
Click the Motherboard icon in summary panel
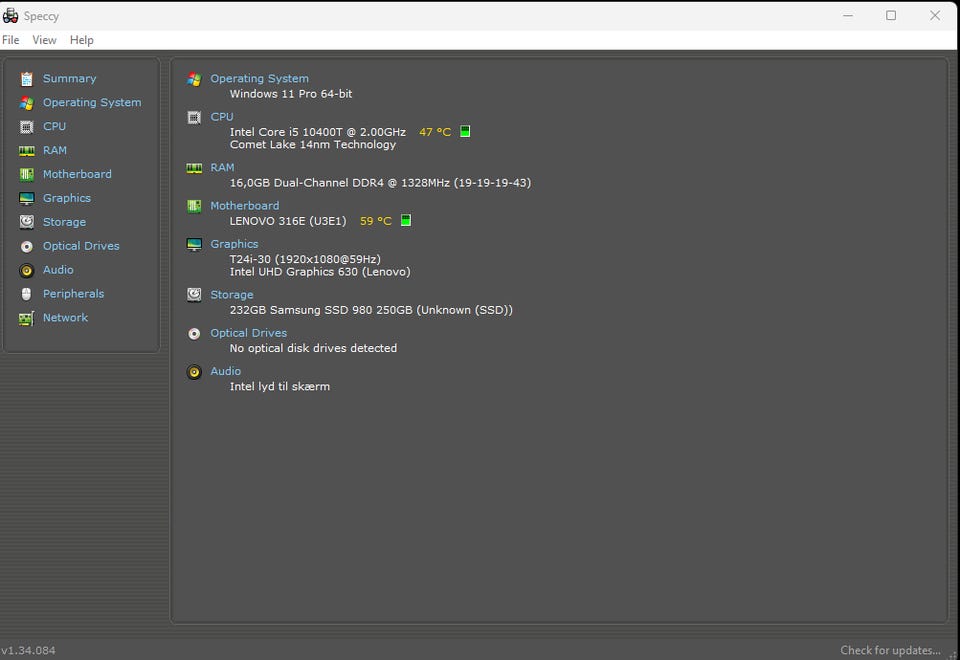[194, 206]
